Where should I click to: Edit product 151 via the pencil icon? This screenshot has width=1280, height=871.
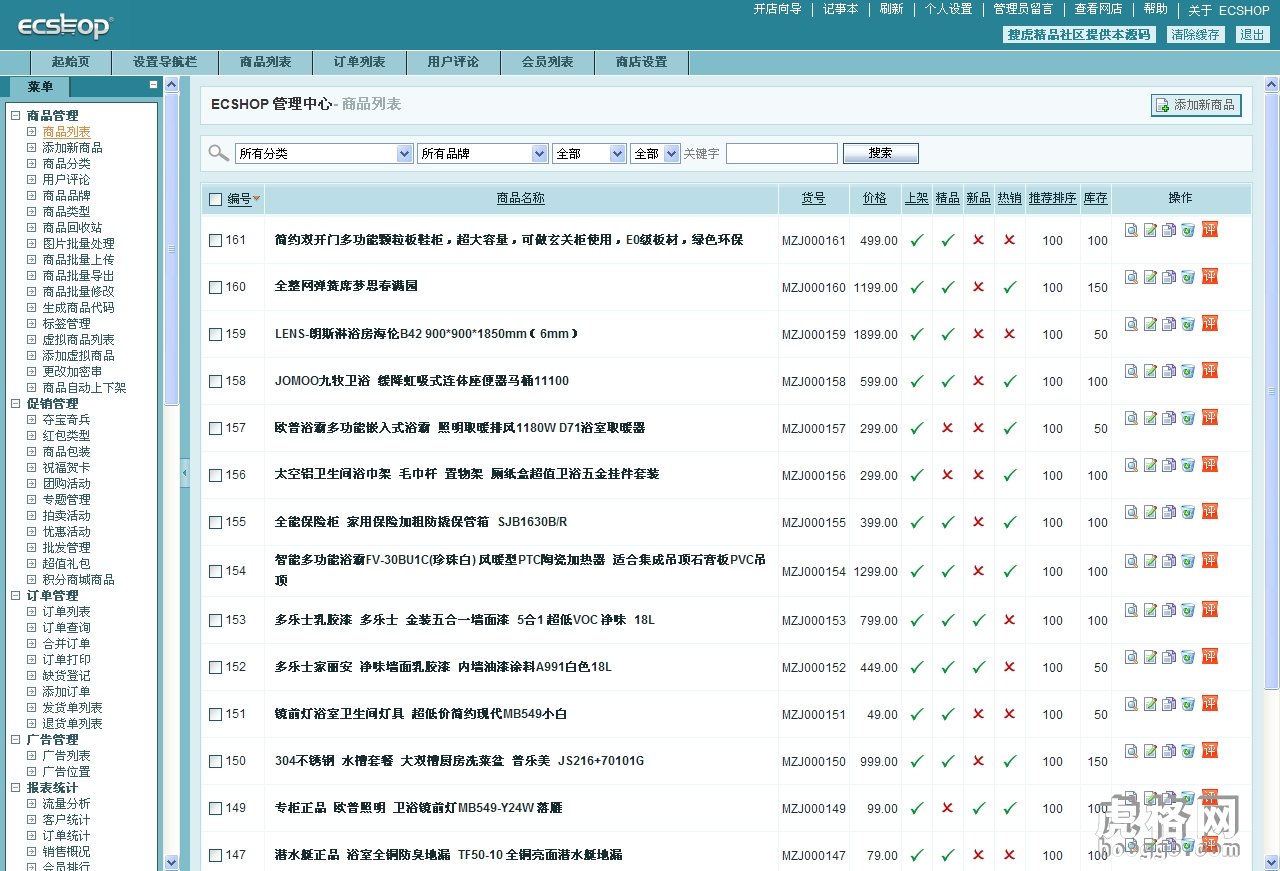coord(1150,704)
